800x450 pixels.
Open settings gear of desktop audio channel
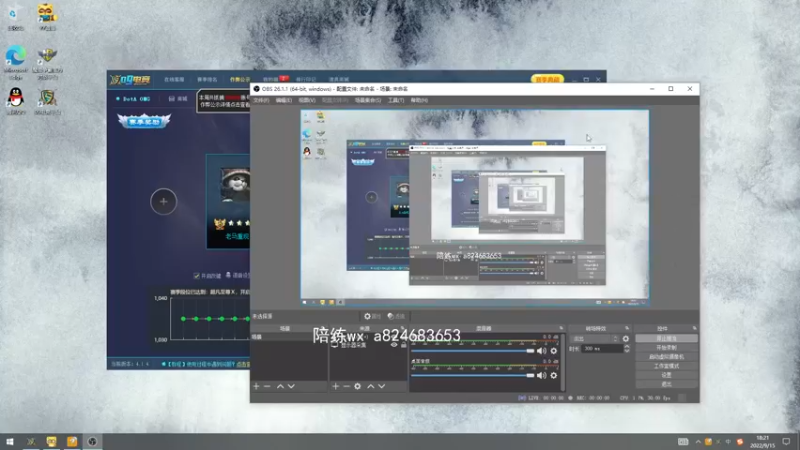[x=554, y=376]
